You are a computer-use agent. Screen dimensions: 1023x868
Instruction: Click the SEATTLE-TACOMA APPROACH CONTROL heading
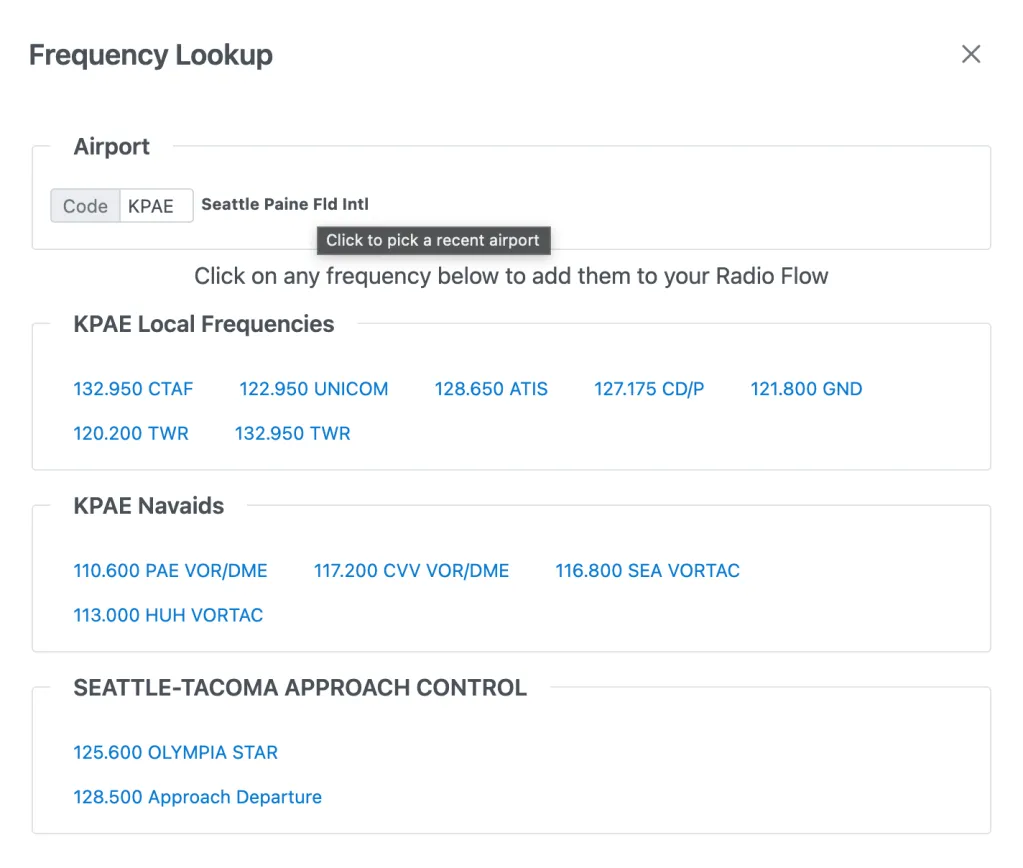coord(300,688)
